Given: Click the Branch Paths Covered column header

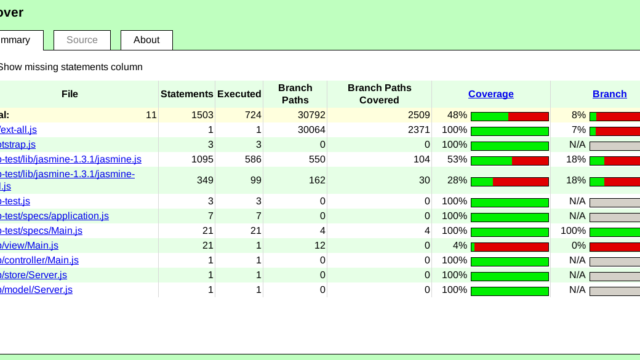Looking at the screenshot, I should [x=379, y=94].
